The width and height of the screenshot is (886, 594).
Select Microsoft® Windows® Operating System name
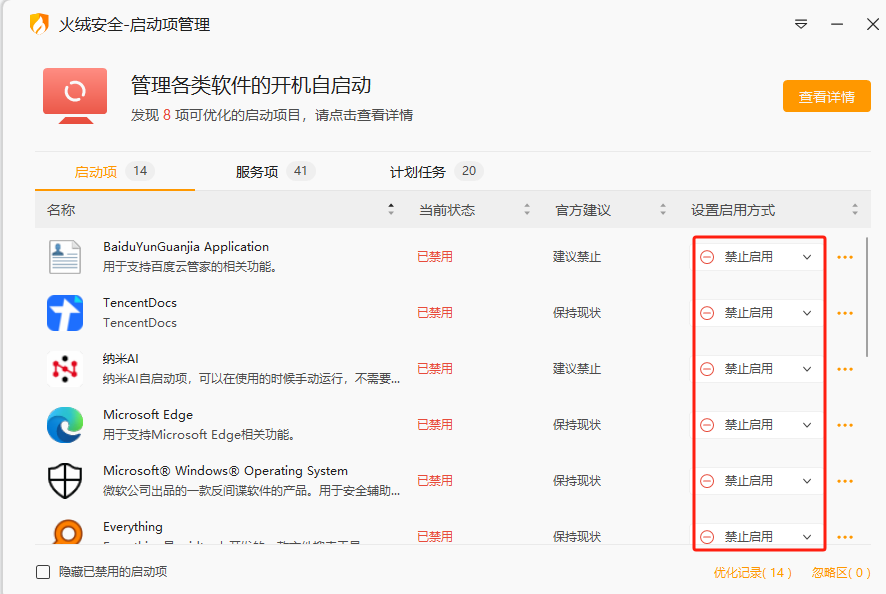(x=225, y=471)
